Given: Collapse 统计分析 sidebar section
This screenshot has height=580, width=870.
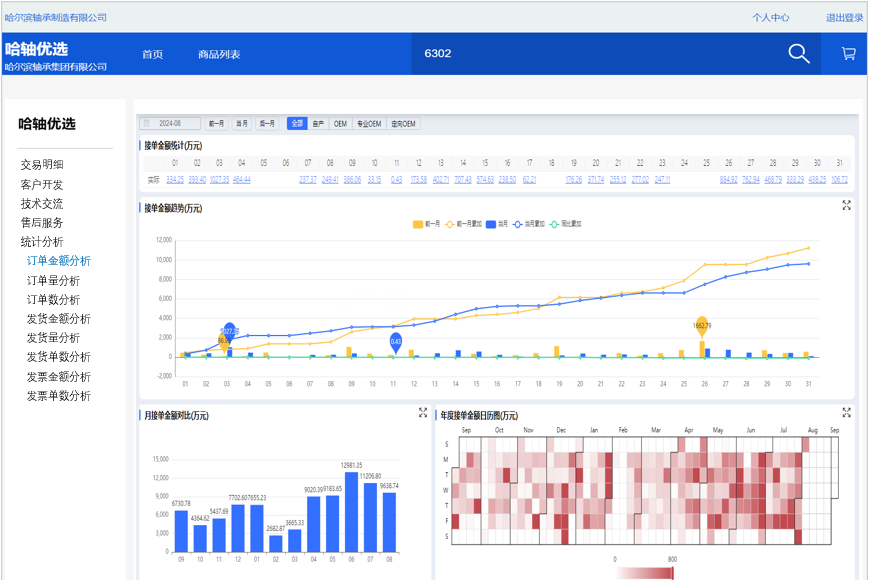Looking at the screenshot, I should [42, 242].
